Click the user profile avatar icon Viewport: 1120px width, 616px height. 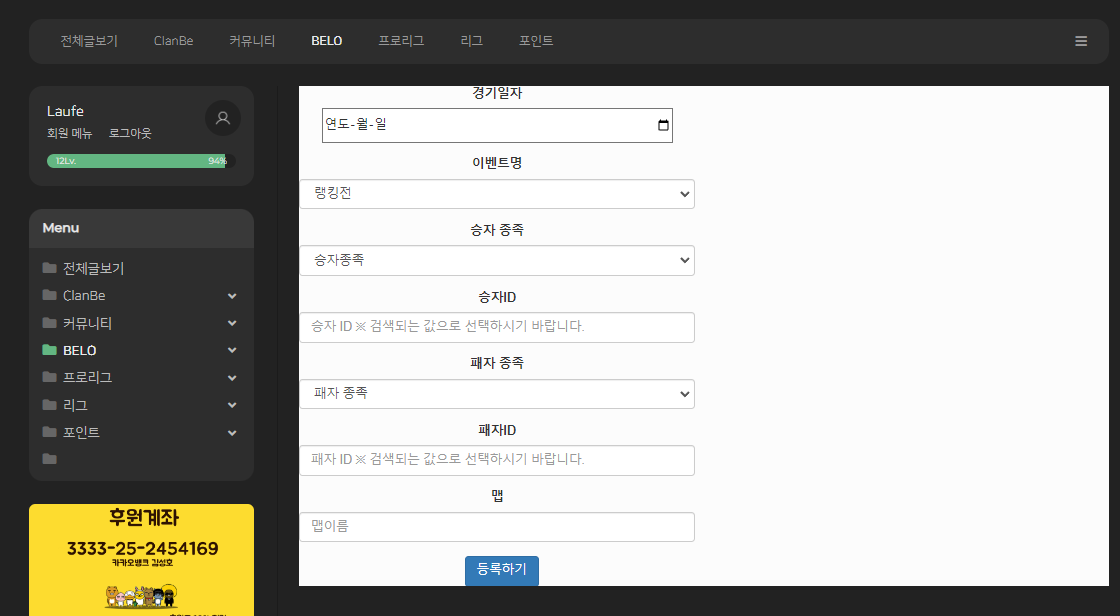223,118
